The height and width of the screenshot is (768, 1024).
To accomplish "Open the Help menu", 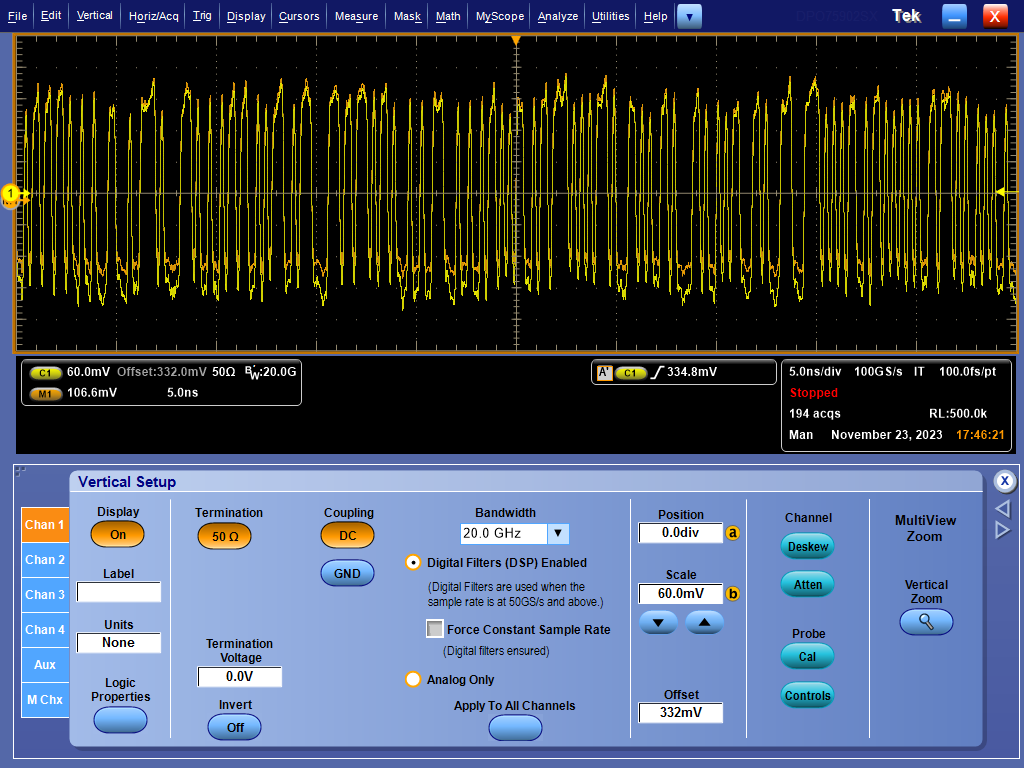I will 656,16.
